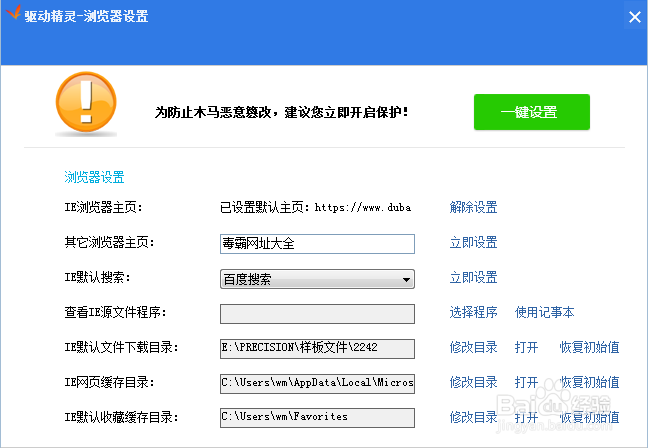Click 立即设置 beside IE默认搜索

(x=473, y=277)
